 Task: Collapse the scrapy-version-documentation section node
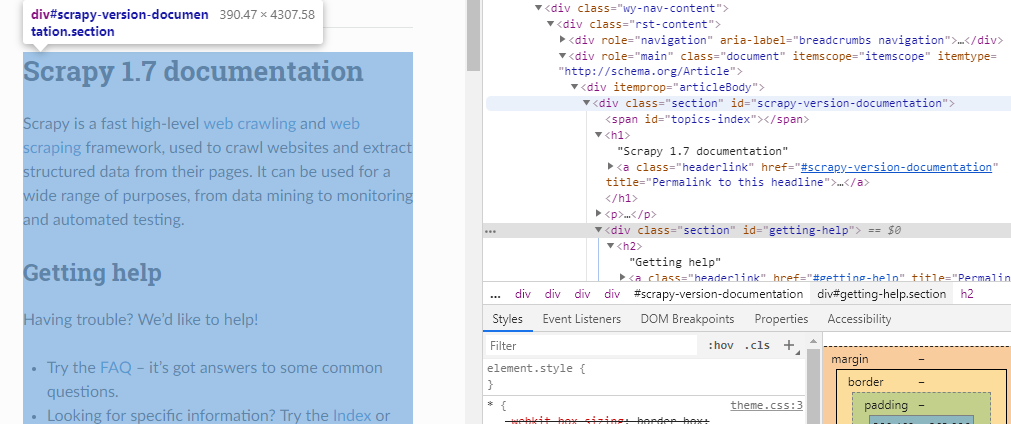[x=586, y=103]
